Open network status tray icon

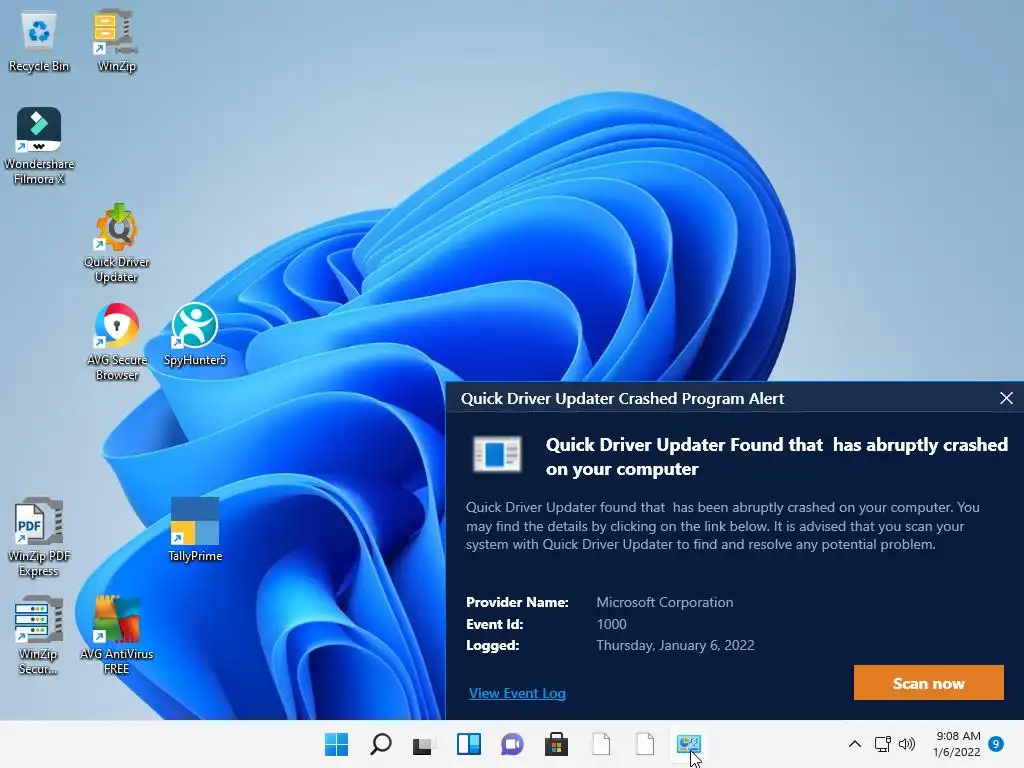(882, 744)
